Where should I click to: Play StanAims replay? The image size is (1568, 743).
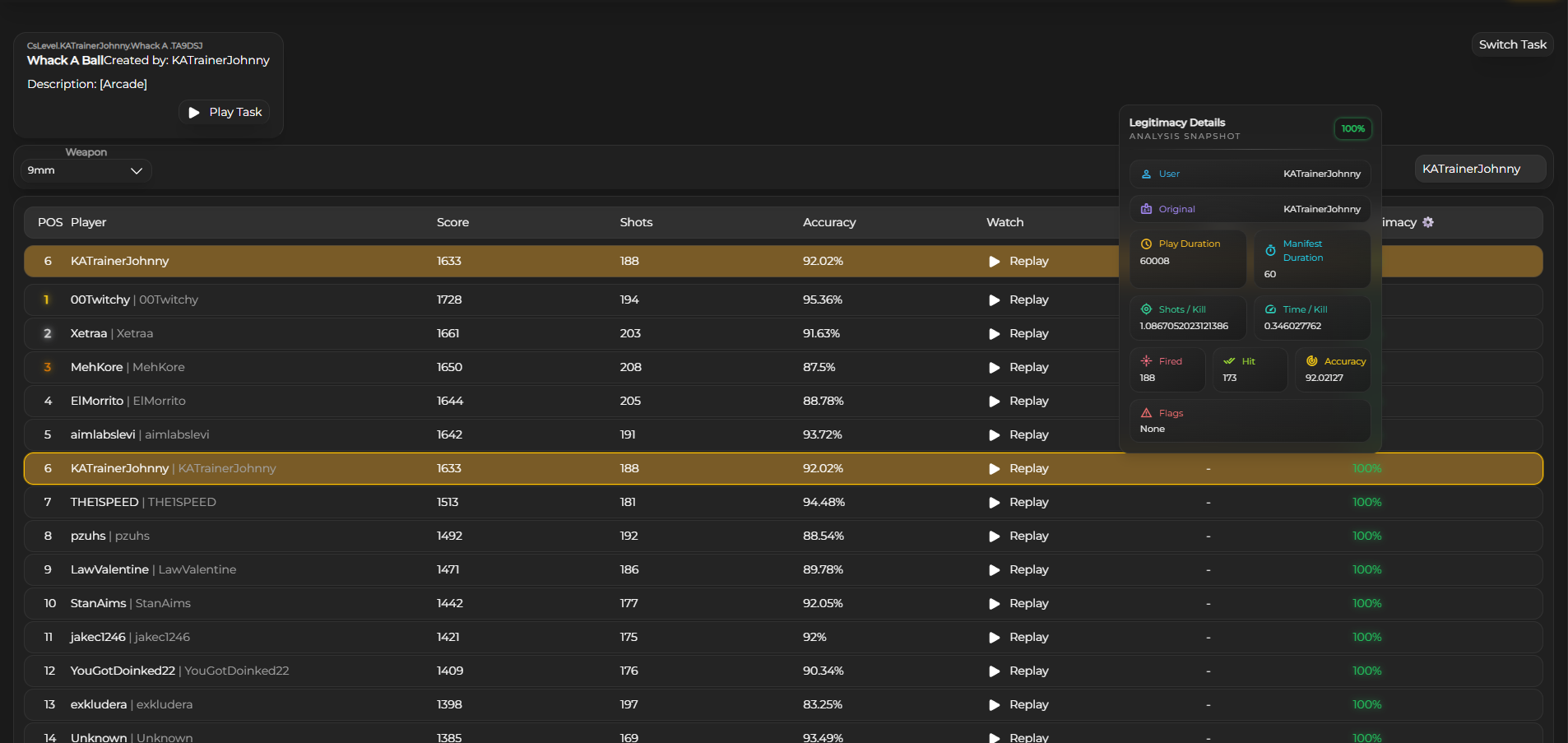point(1018,603)
